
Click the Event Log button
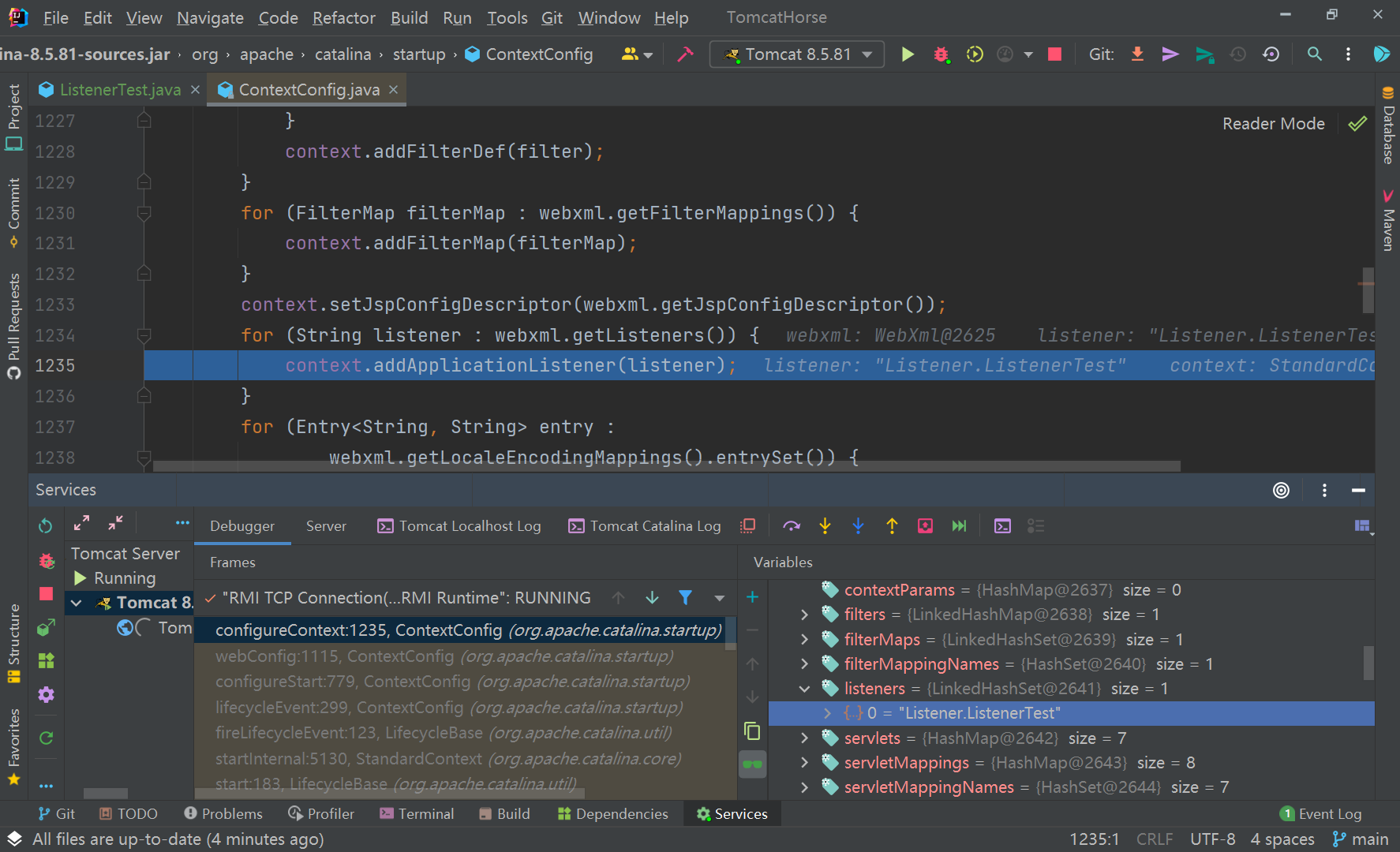point(1321,814)
